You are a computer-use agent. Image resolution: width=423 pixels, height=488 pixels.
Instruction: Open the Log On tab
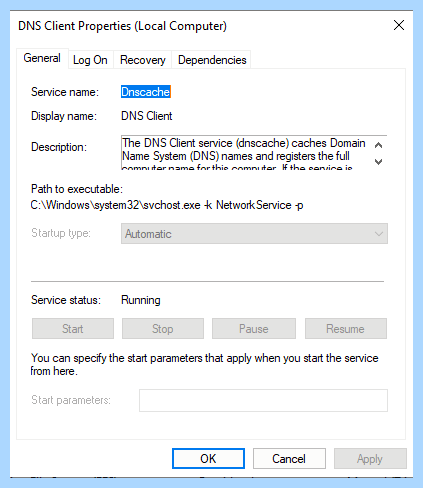90,60
